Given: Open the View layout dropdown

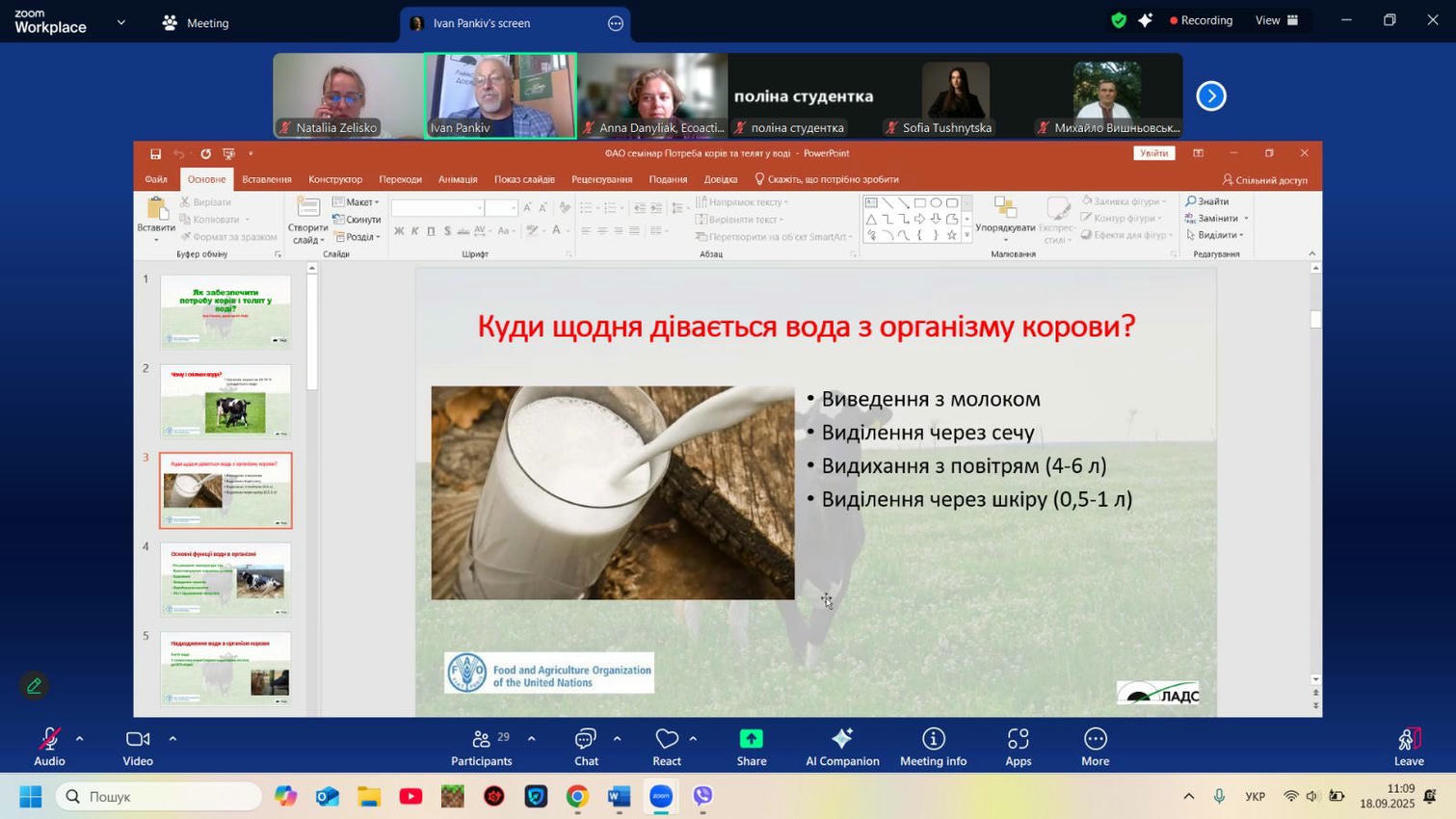Looking at the screenshot, I should [x=1278, y=20].
